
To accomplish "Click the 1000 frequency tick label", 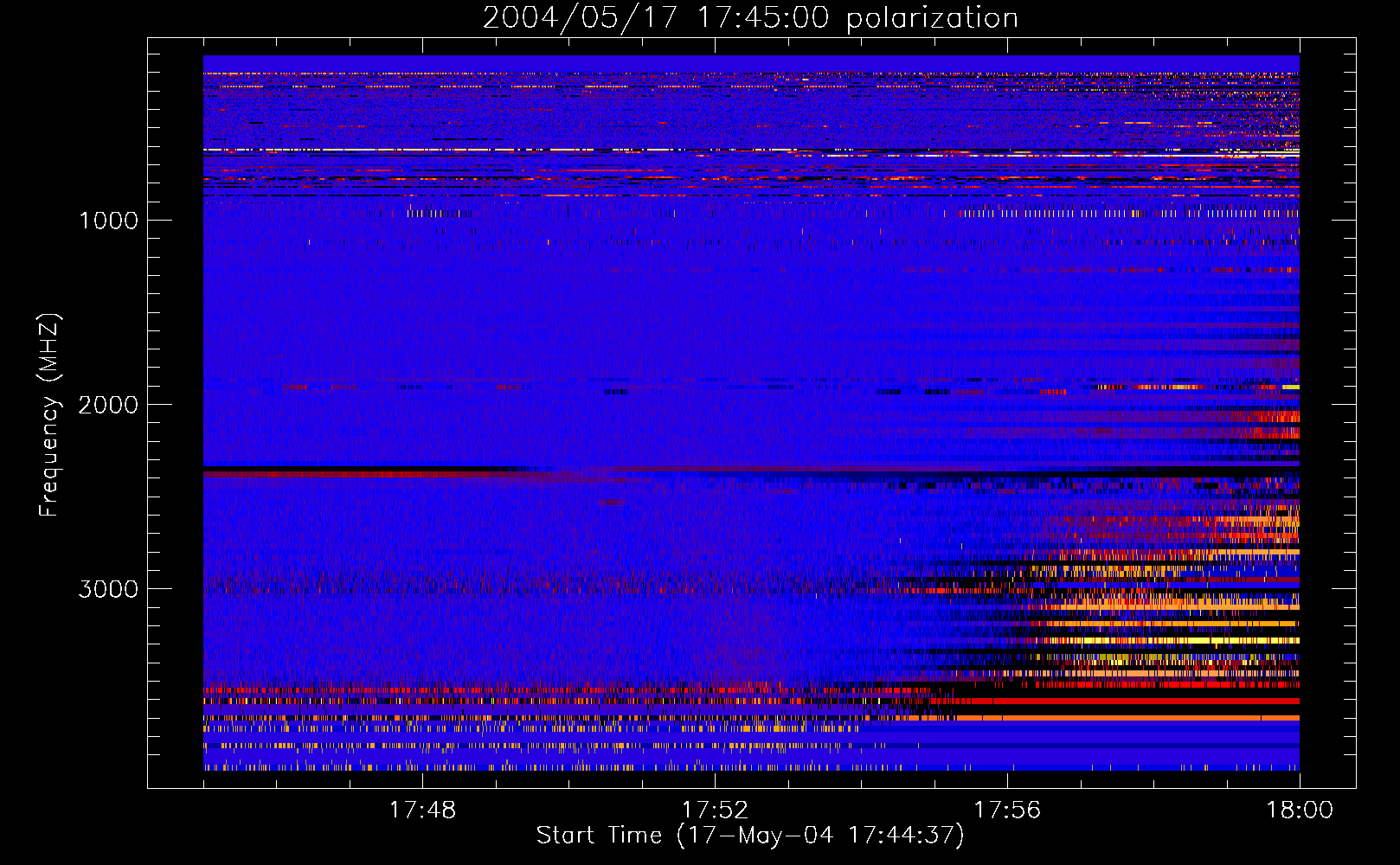I will (x=108, y=221).
